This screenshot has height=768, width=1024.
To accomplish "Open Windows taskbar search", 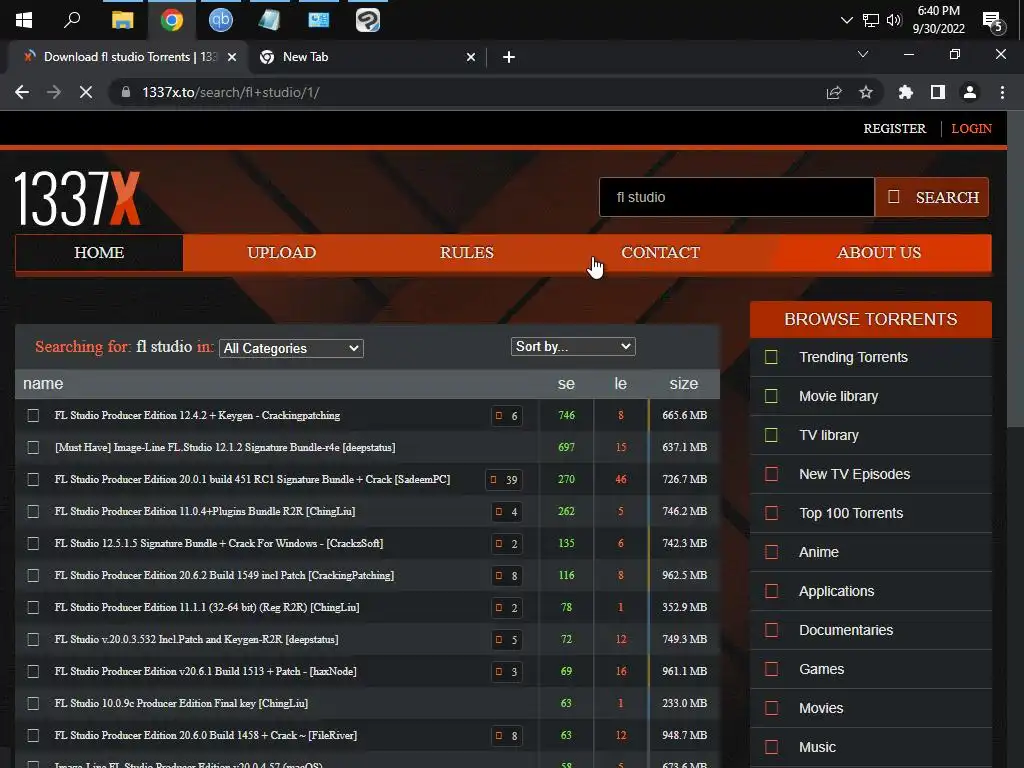I will point(72,20).
